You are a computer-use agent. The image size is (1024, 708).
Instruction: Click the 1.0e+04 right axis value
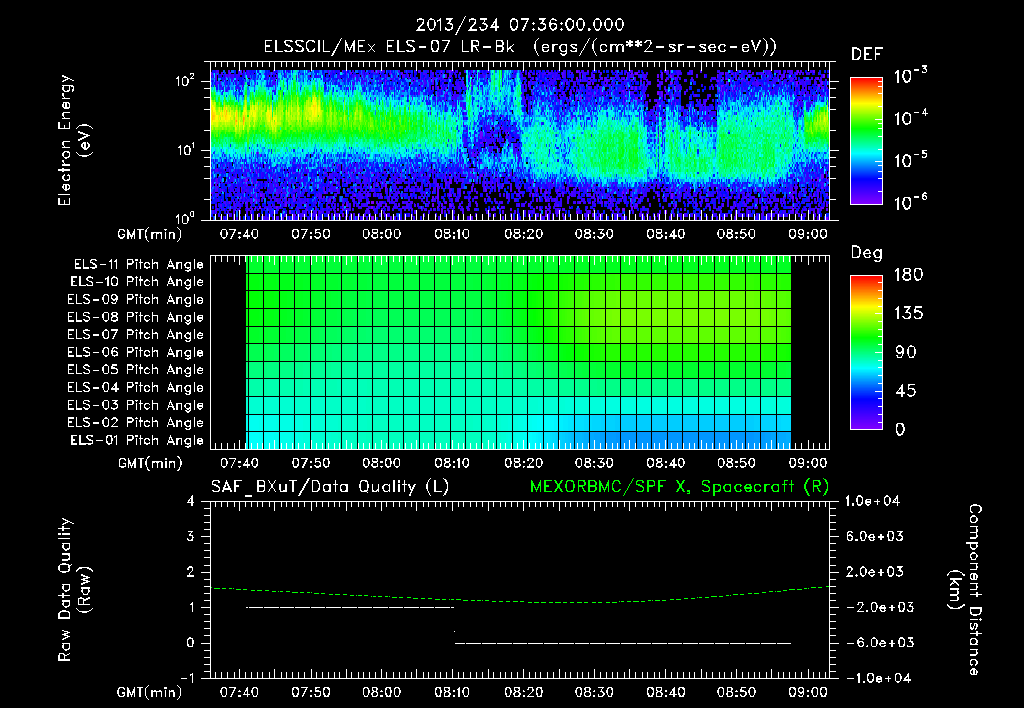tap(872, 501)
